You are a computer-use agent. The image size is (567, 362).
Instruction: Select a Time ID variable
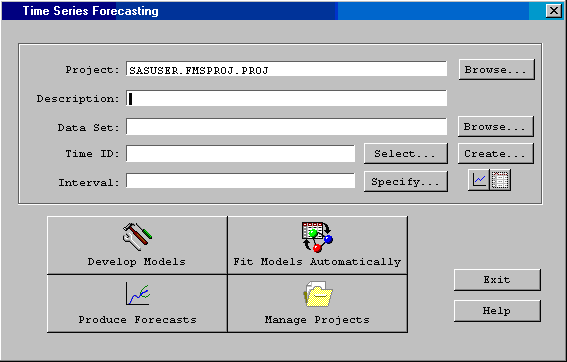(x=406, y=154)
